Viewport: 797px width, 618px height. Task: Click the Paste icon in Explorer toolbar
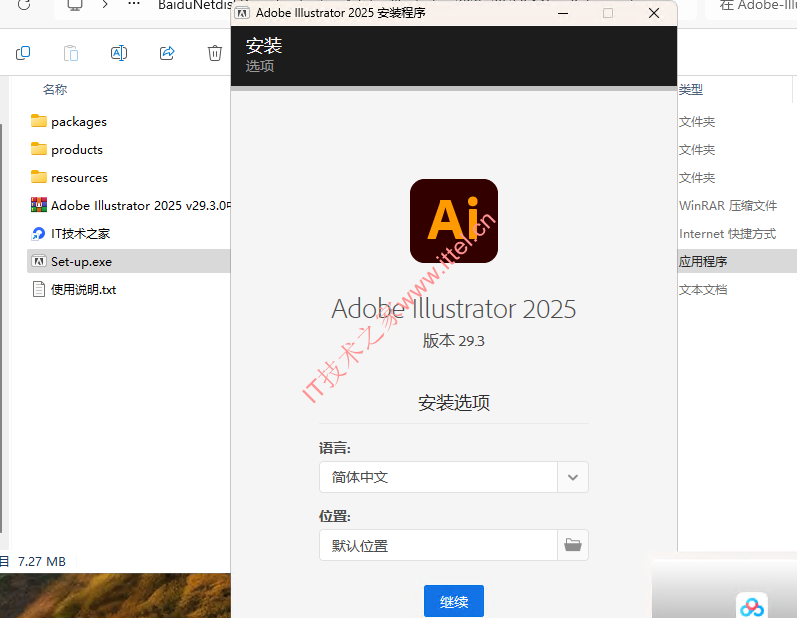pos(71,53)
